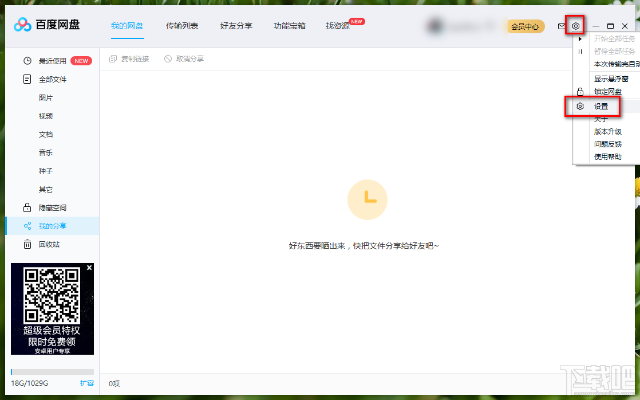Select 锁定网盘 lock option in menu

click(607, 91)
